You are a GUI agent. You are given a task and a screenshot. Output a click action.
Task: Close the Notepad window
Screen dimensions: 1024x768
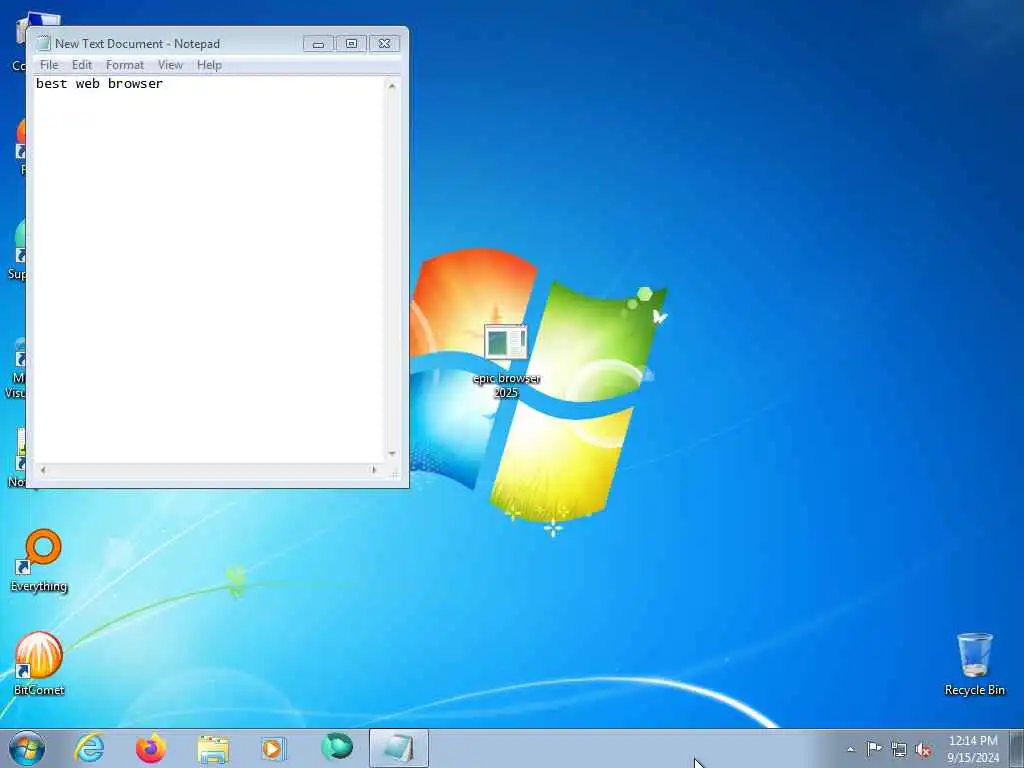[385, 44]
